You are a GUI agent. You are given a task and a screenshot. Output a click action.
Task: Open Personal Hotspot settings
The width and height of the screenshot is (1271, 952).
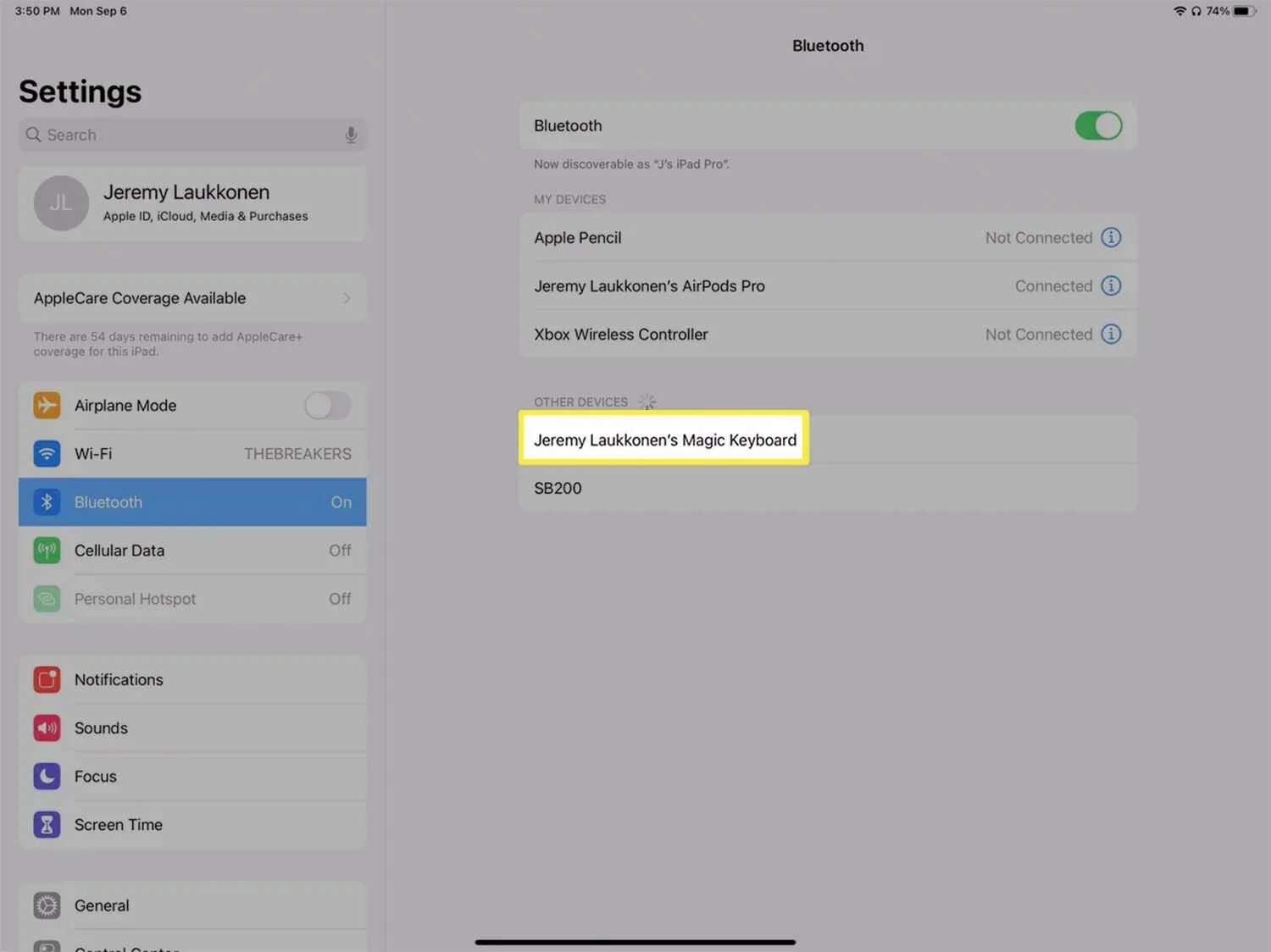pyautogui.click(x=192, y=598)
